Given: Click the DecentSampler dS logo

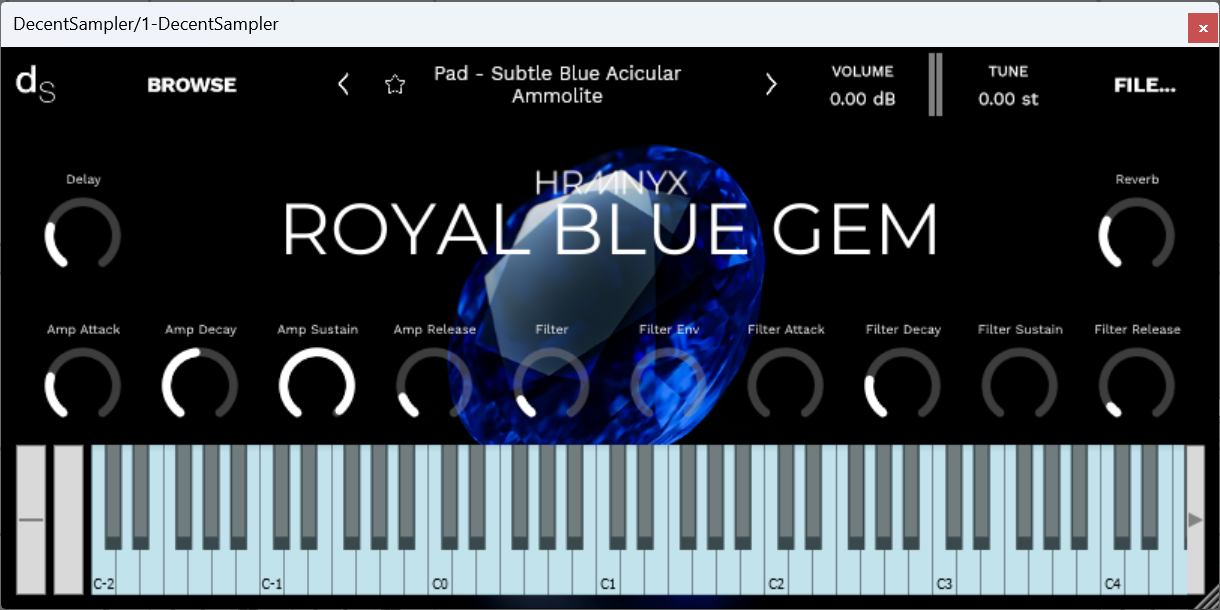Looking at the screenshot, I should 35,85.
